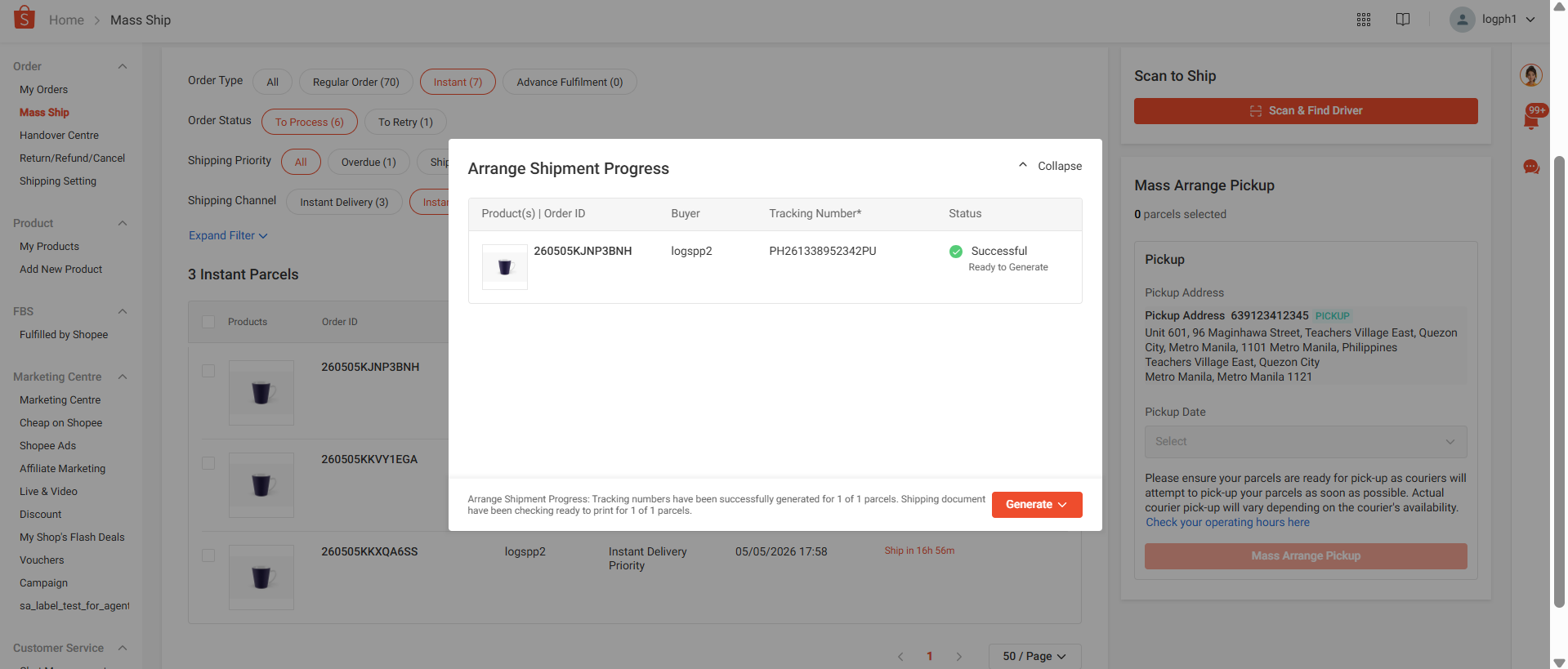Screen dimensions: 1568x669
Task: Click mug thumbnail in Arrange Shipment Progress
Action: click(x=505, y=267)
